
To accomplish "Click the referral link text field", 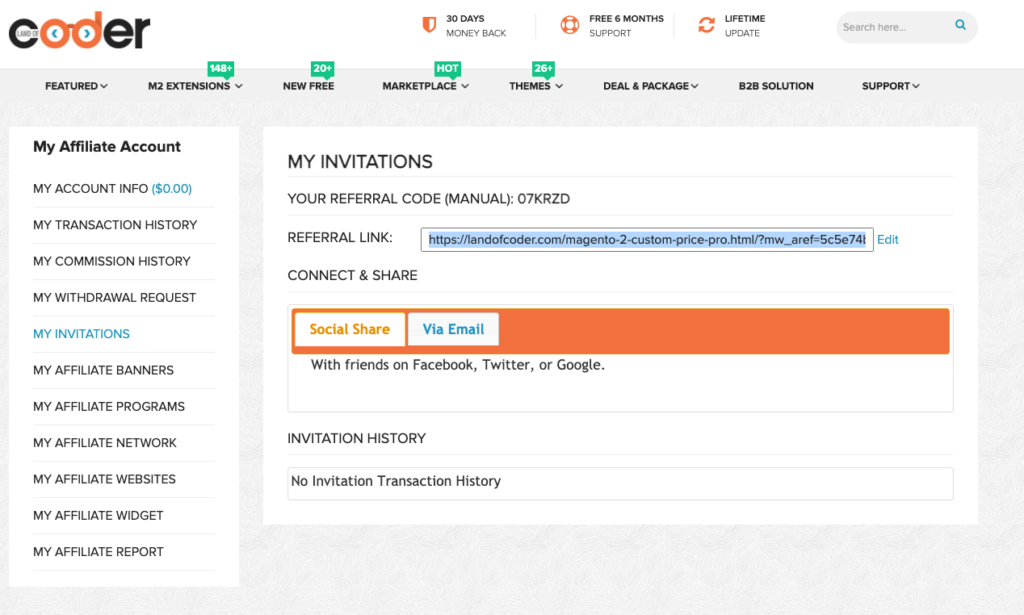I will (646, 240).
